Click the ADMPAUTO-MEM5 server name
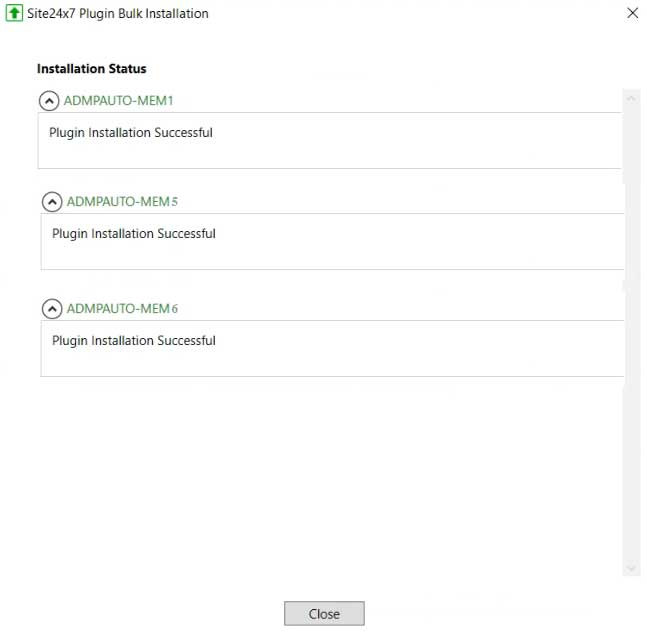Image resolution: width=647 pixels, height=631 pixels. coord(122,202)
